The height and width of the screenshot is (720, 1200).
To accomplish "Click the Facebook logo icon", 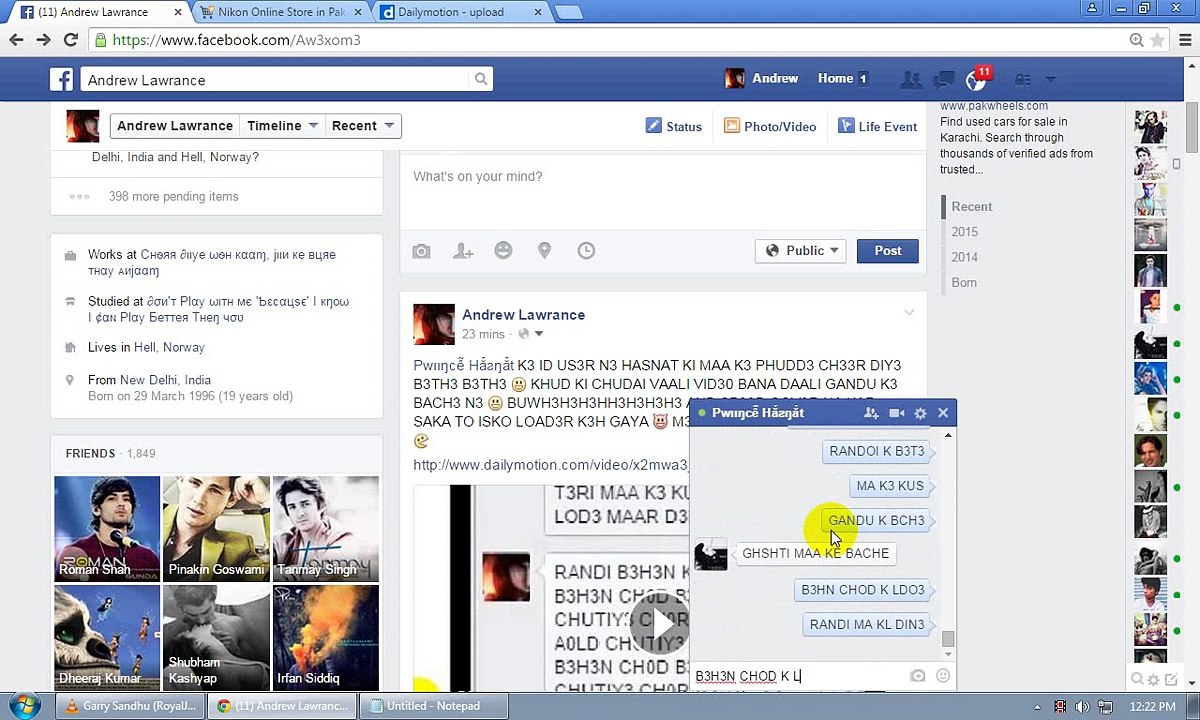I will [x=62, y=80].
